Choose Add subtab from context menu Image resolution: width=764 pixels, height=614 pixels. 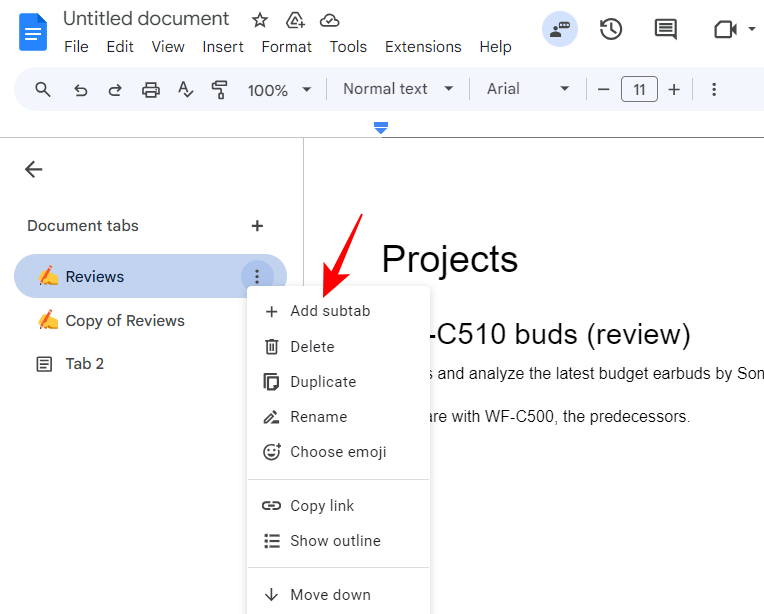coord(329,311)
